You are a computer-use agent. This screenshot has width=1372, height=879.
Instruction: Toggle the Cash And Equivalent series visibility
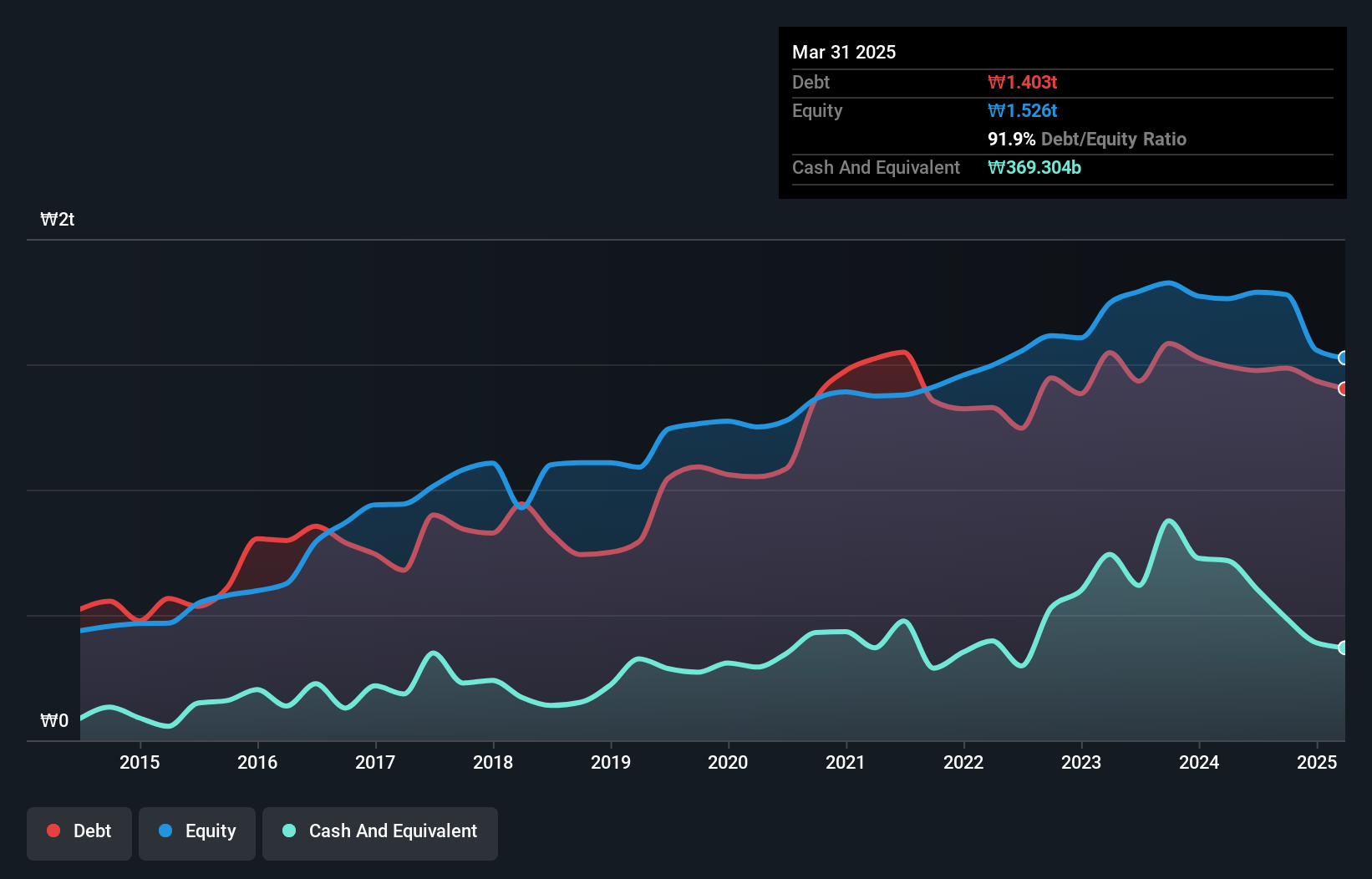point(380,831)
